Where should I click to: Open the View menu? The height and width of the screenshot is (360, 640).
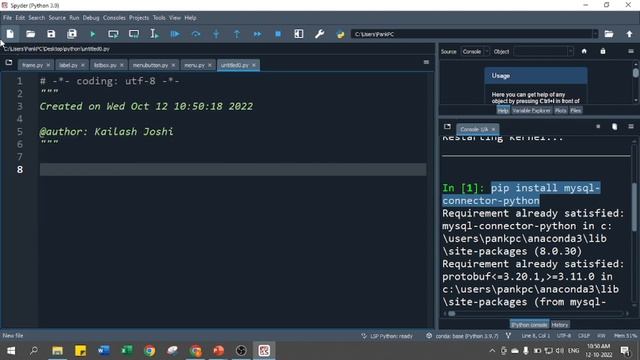tap(175, 18)
